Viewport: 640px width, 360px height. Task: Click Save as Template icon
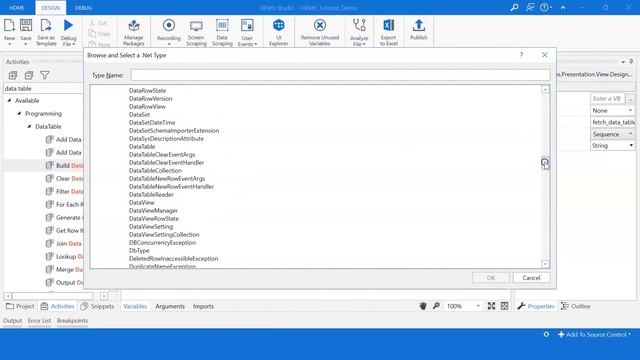[x=46, y=25]
